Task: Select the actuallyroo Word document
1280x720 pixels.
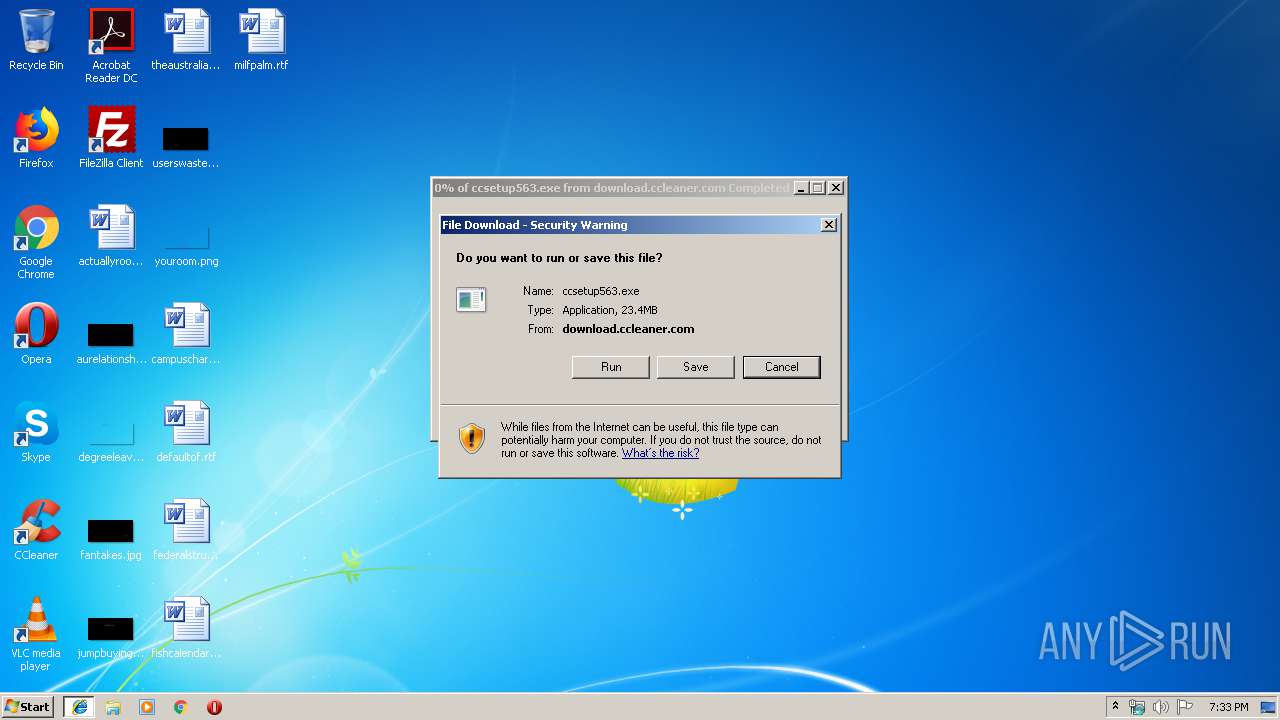Action: click(x=111, y=236)
